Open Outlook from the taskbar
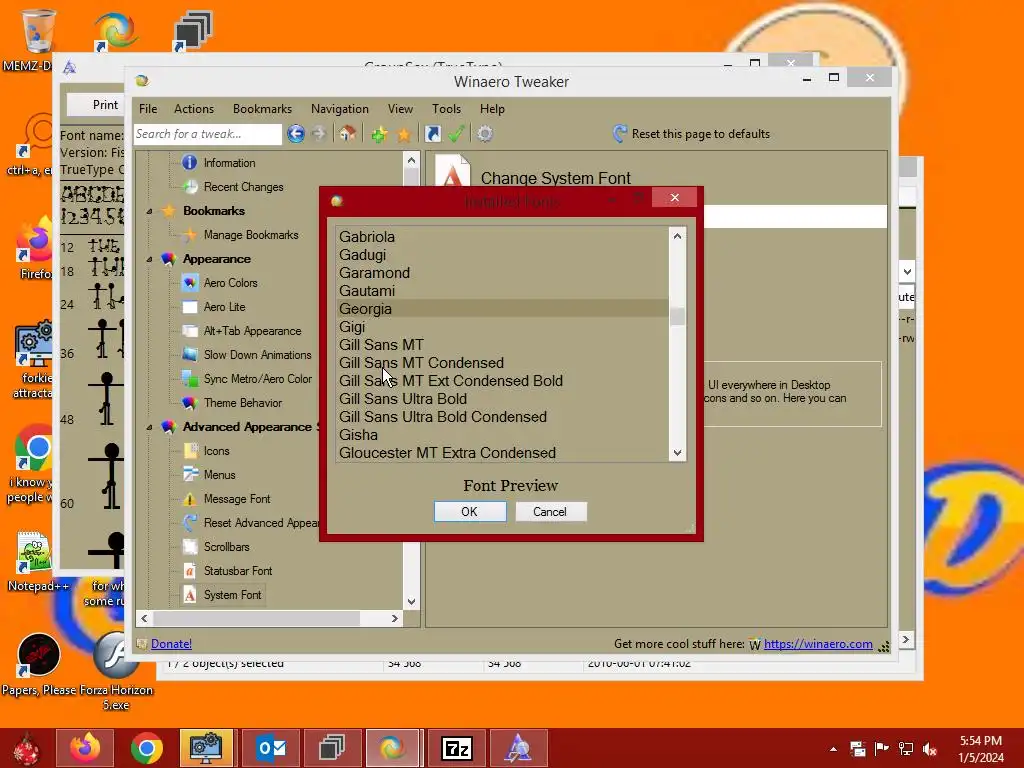The width and height of the screenshot is (1024, 768). pyautogui.click(x=270, y=748)
